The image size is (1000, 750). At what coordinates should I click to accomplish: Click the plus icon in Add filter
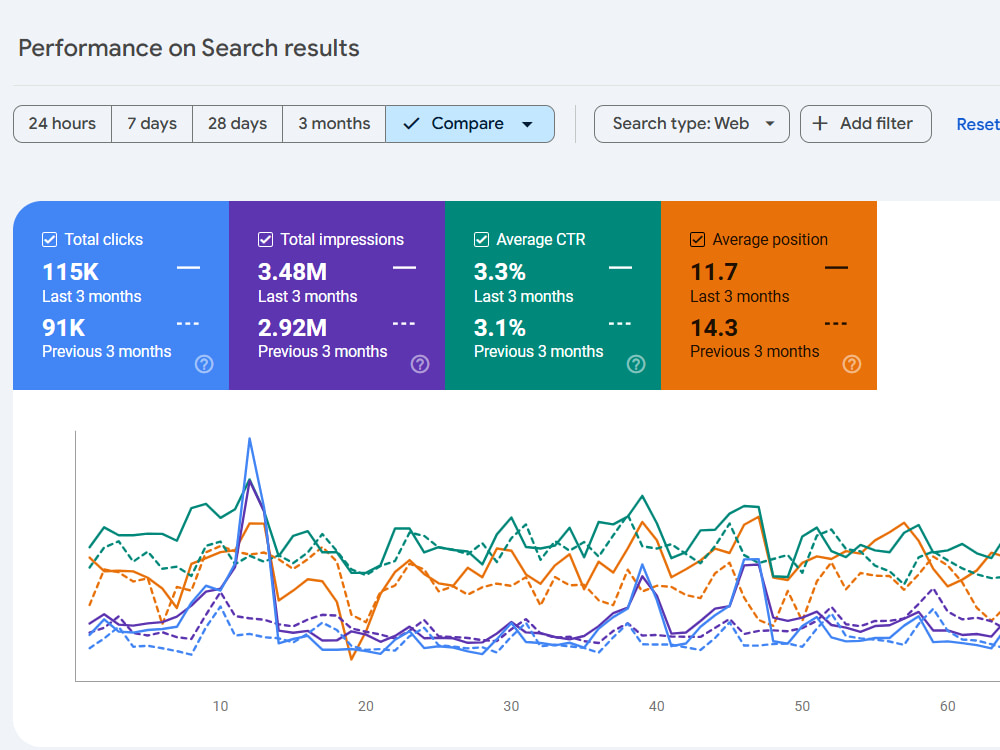click(820, 124)
